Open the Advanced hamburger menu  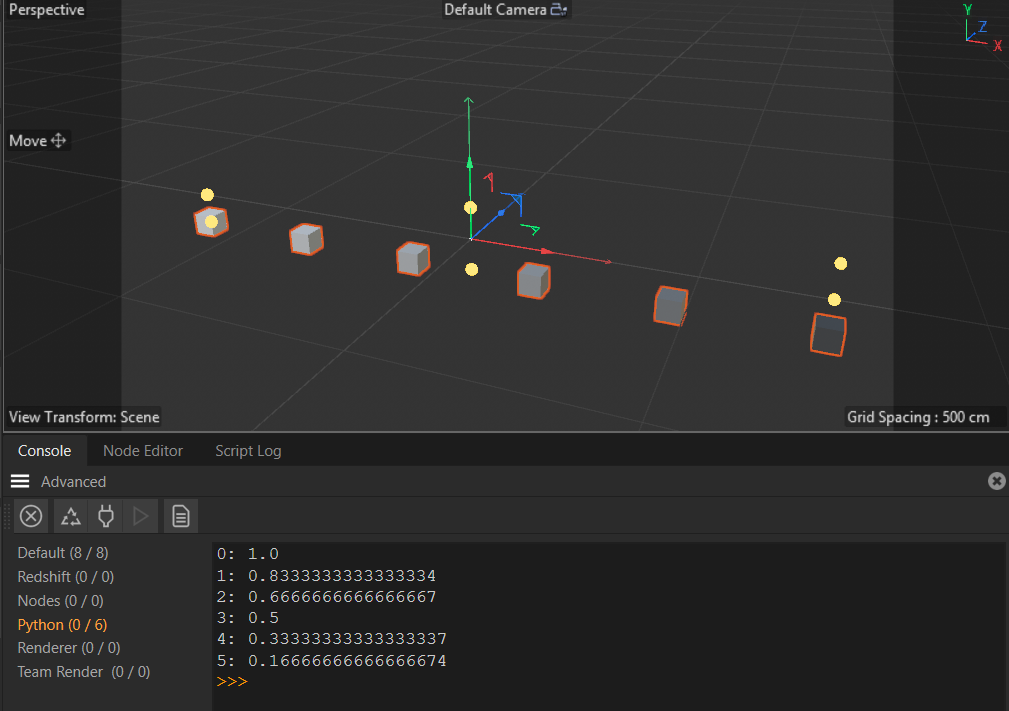click(20, 481)
